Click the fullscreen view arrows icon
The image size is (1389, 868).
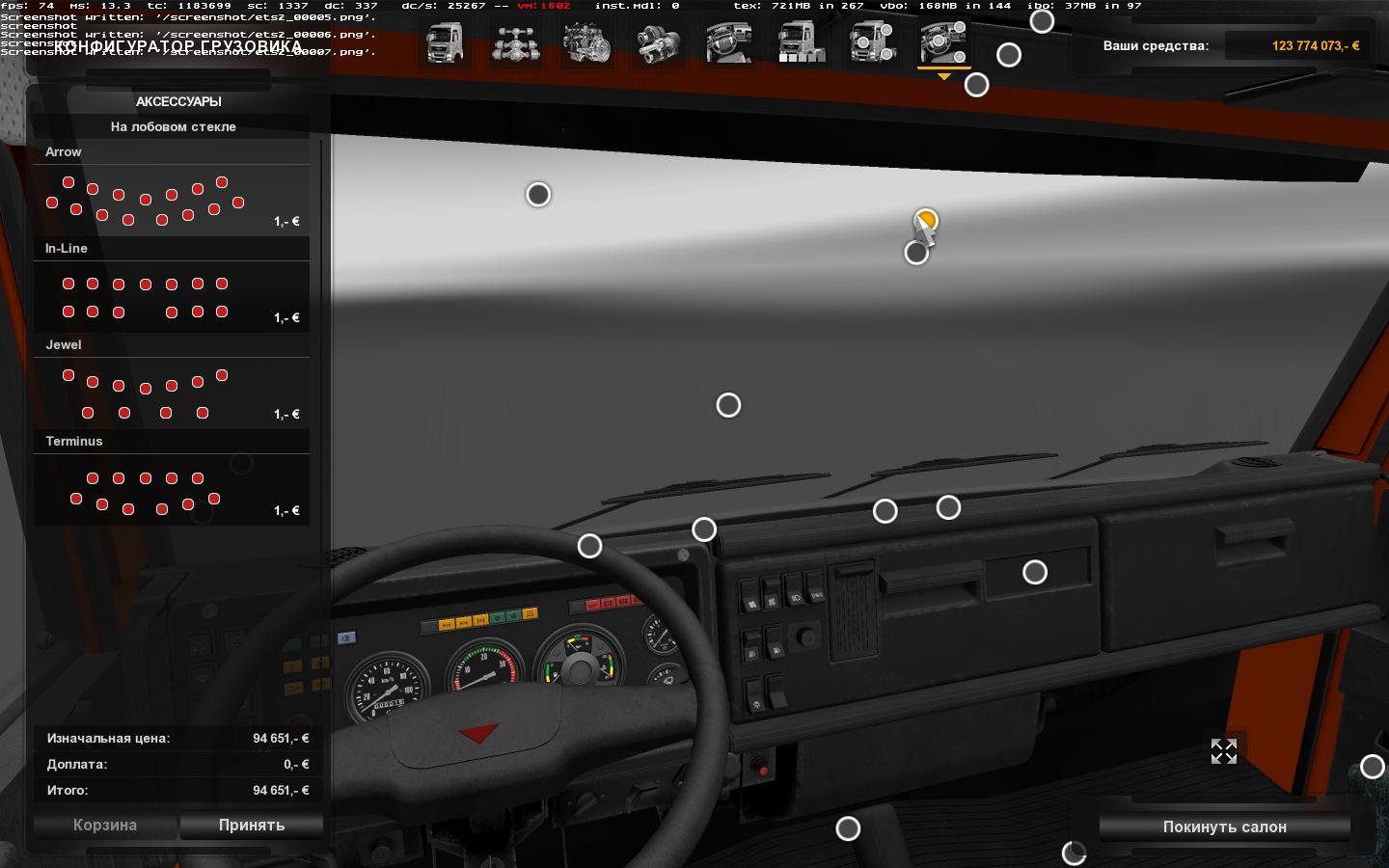[x=1223, y=751]
